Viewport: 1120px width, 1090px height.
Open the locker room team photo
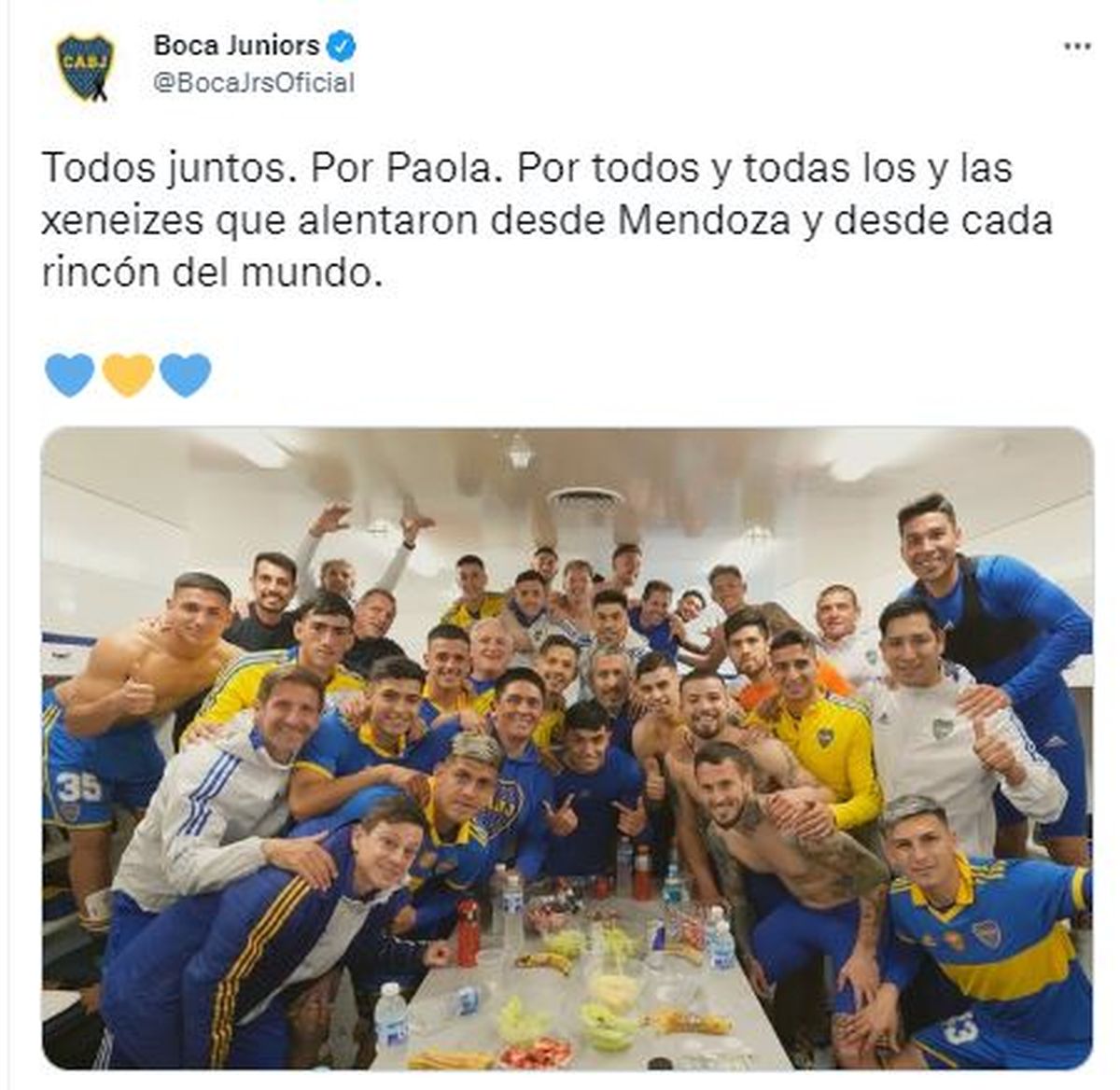(567, 748)
